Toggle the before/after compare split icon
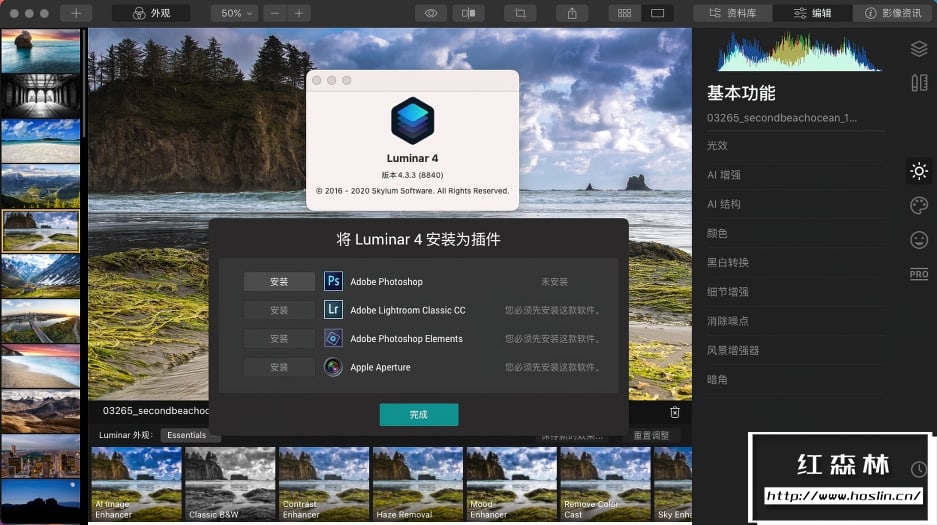 click(x=468, y=13)
